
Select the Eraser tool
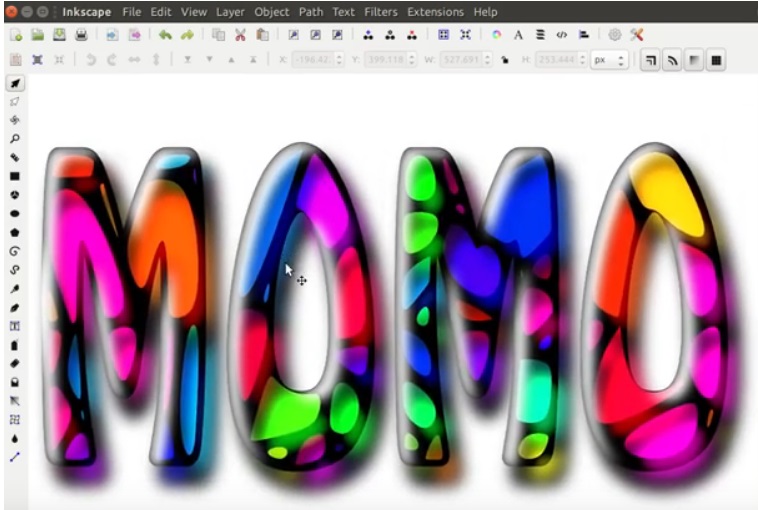click(x=15, y=364)
